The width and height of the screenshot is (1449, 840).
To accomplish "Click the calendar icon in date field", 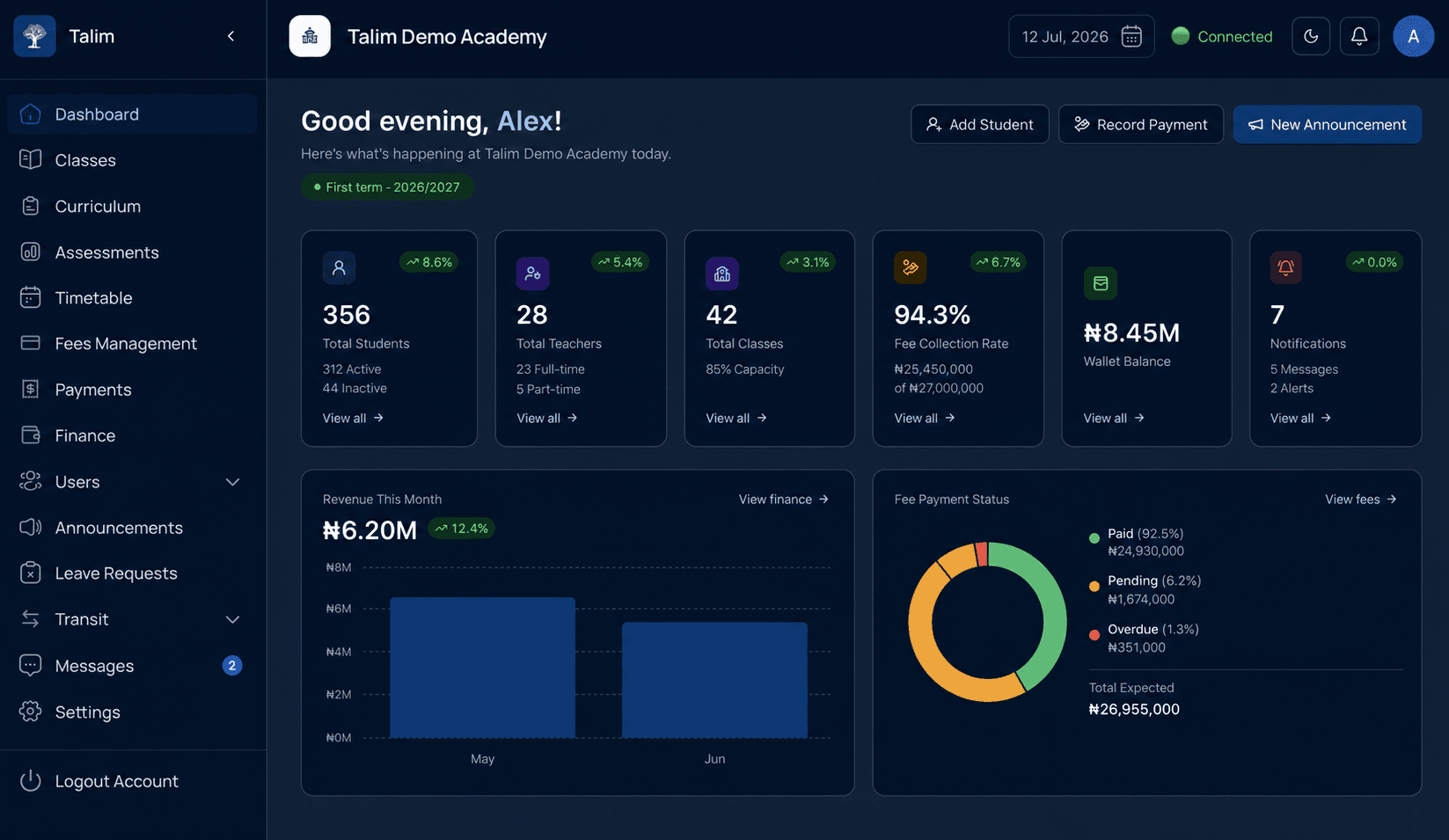I will 1131,36.
